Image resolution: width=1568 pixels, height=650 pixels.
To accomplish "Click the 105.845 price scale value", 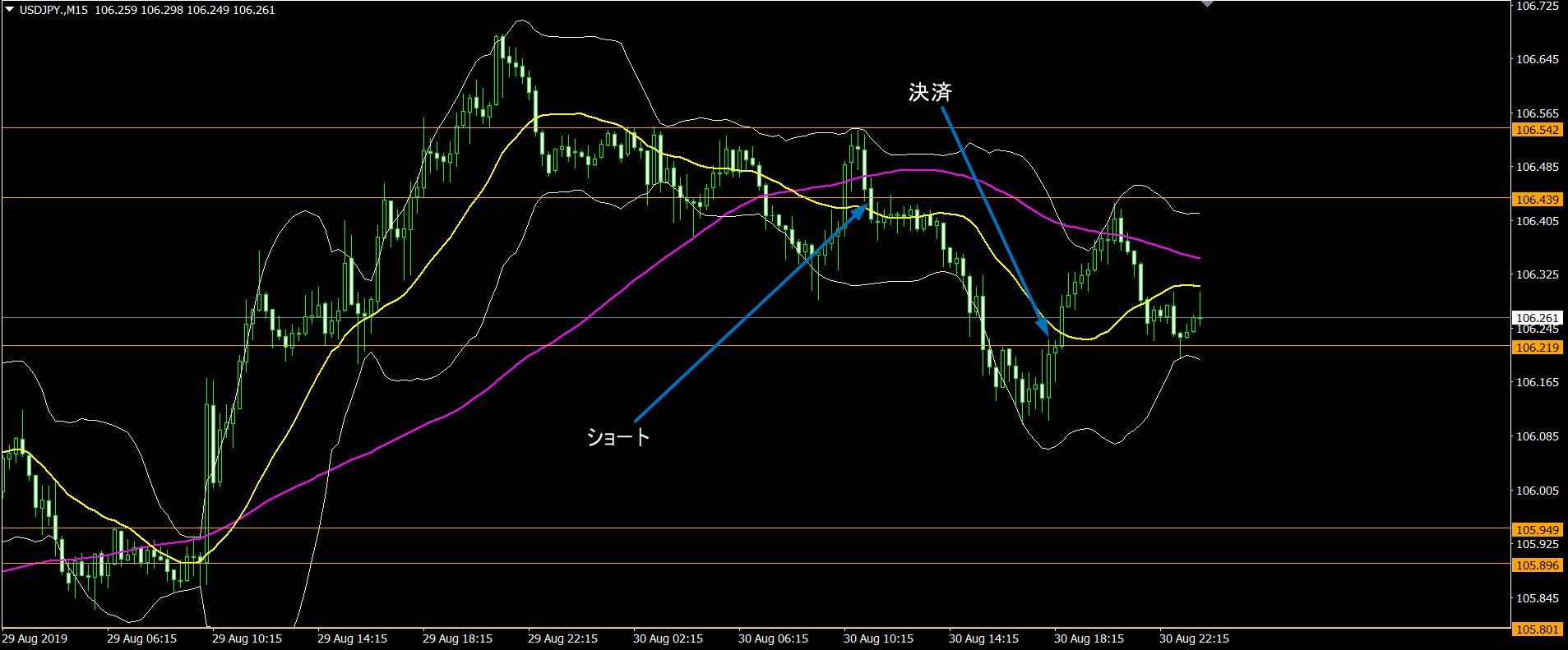I will point(1538,598).
